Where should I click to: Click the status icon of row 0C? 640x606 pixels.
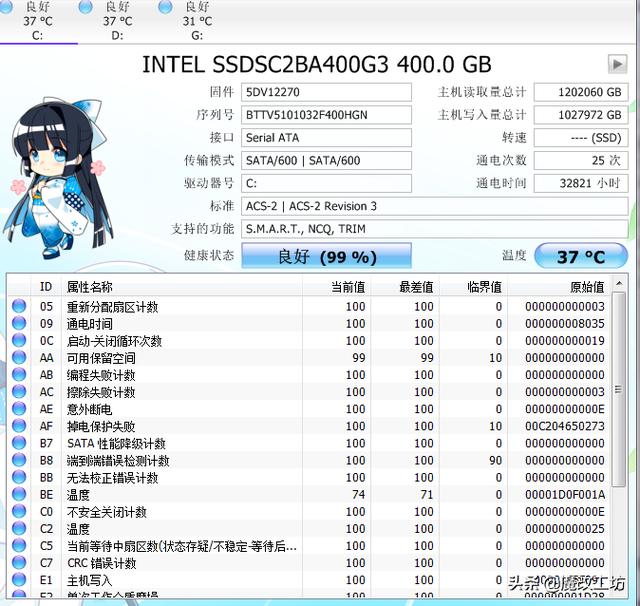pyautogui.click(x=19, y=340)
